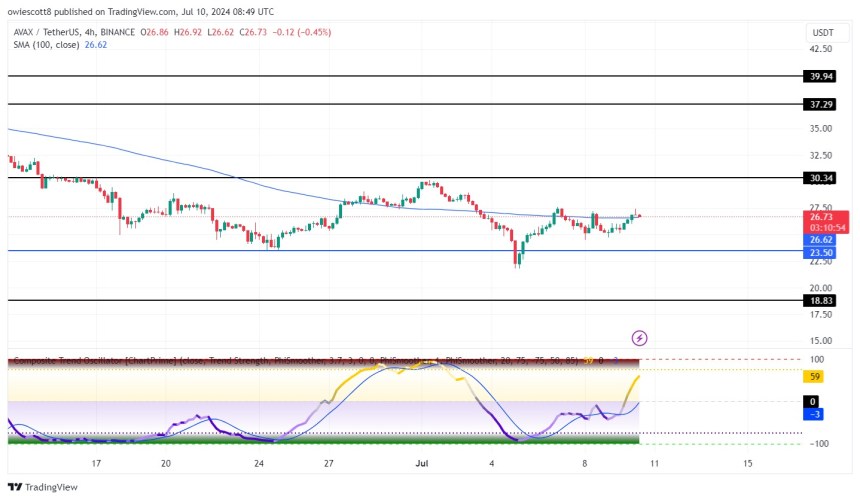Click the countdown timer 03:10:54
Viewport: 860px width, 500px height.
click(827, 228)
